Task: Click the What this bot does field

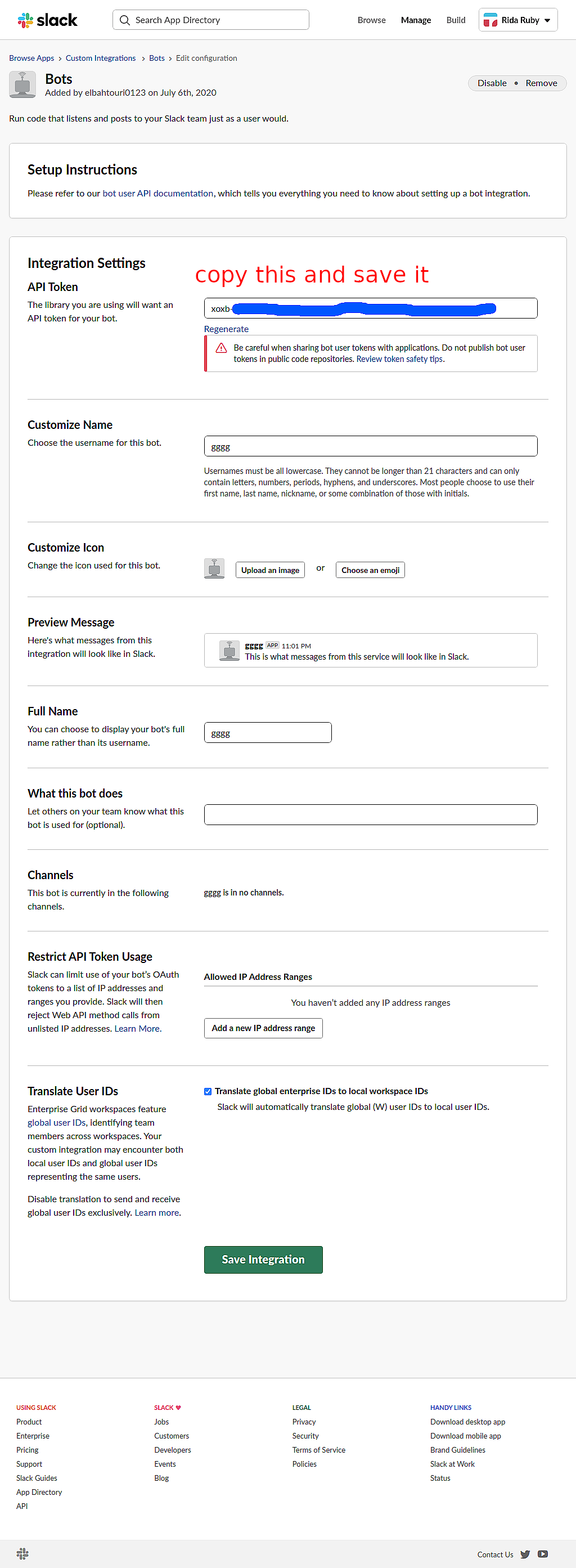Action: pos(371,814)
